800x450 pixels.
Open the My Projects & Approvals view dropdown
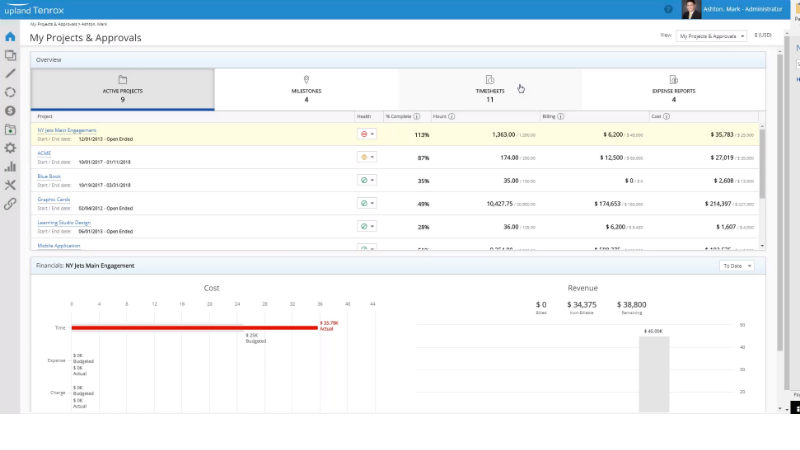click(x=711, y=36)
